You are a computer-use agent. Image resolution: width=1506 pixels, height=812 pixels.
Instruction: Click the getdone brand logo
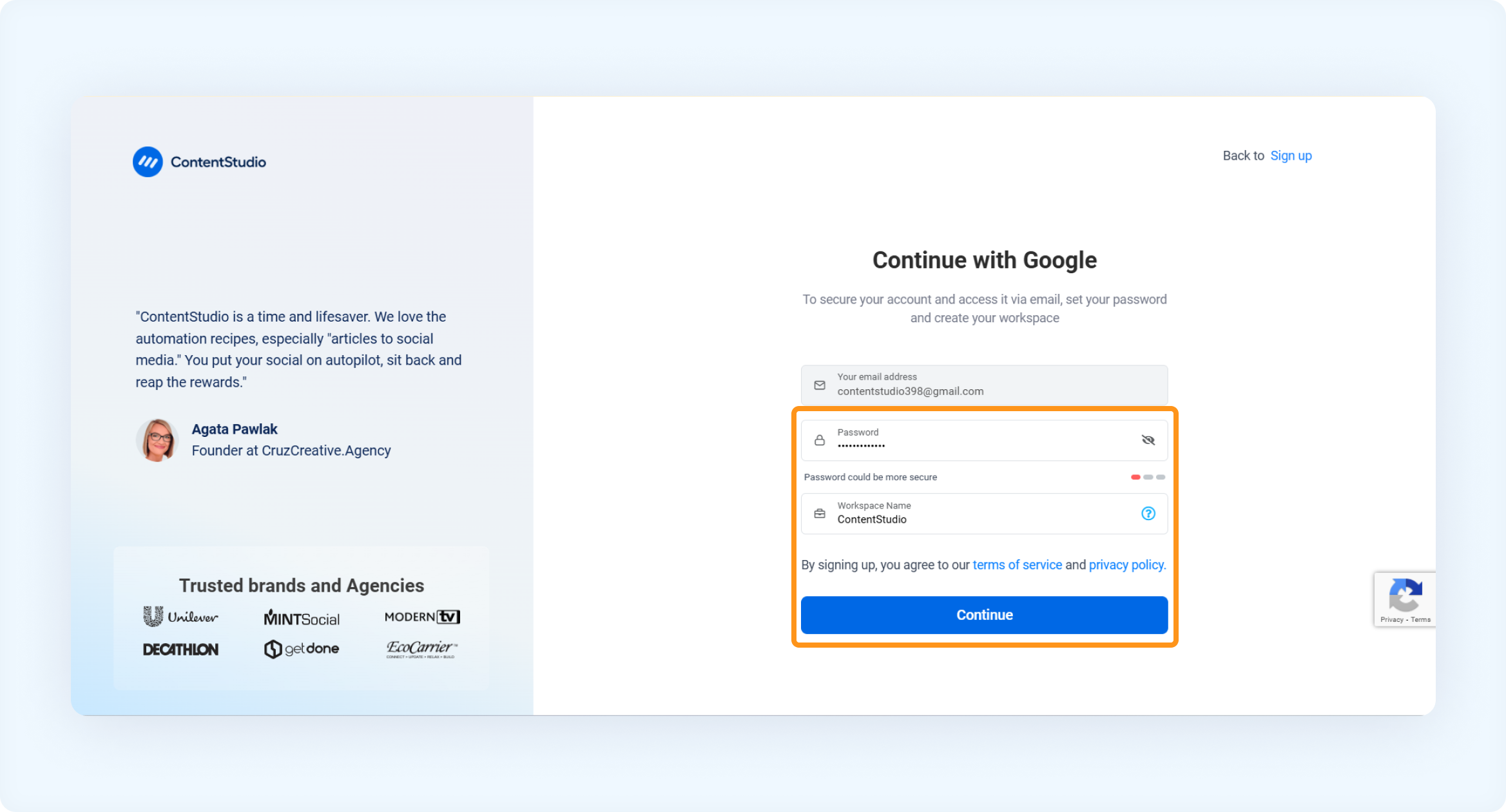tap(302, 649)
